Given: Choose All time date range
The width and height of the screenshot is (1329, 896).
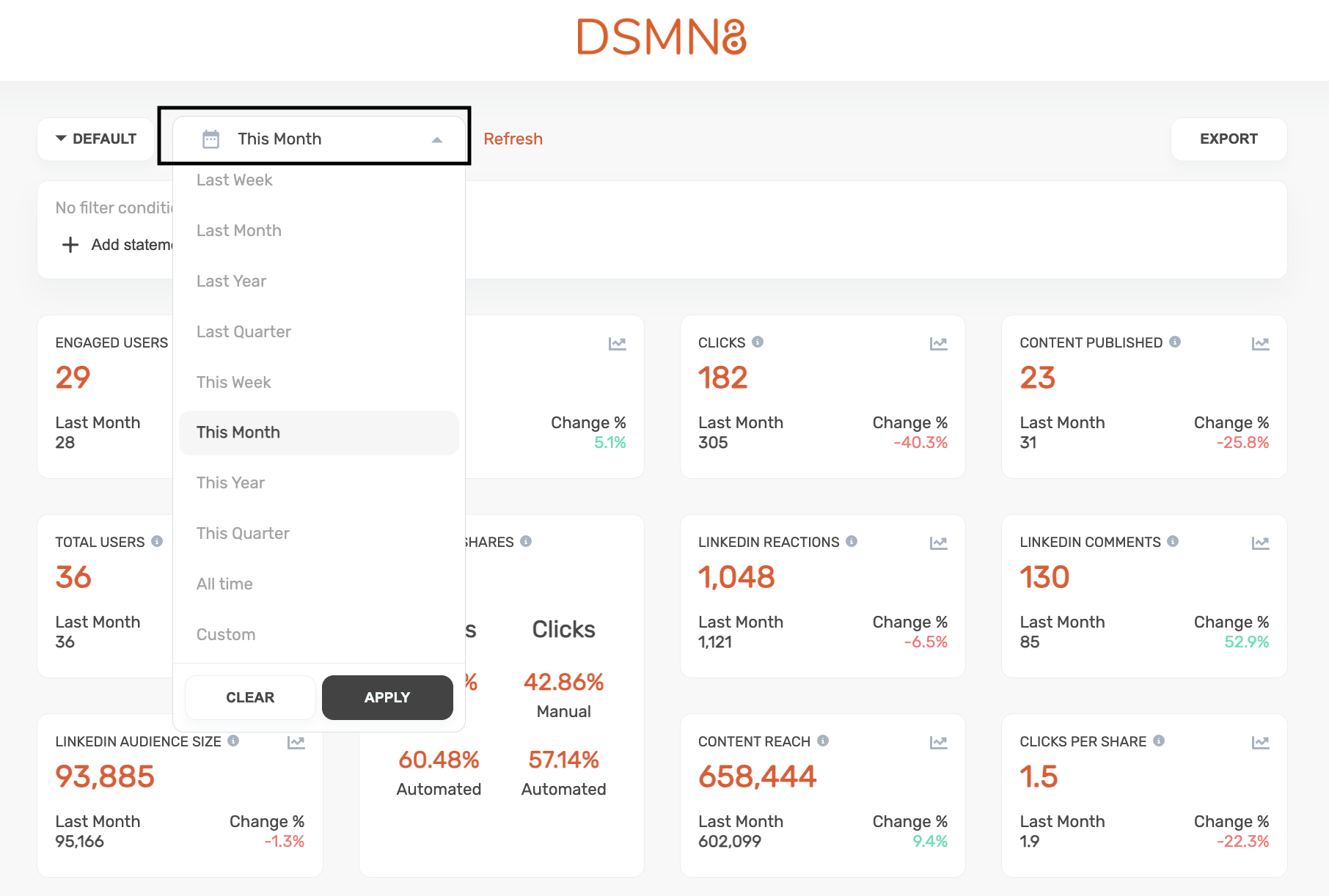Looking at the screenshot, I should point(319,584).
